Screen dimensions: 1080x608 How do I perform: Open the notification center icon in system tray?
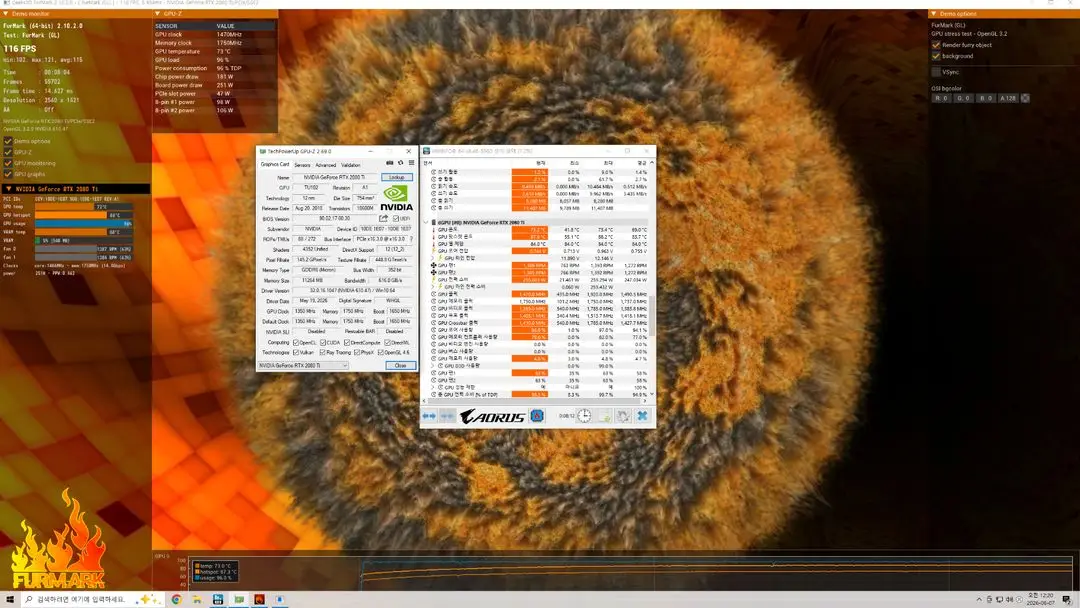pos(1067,600)
